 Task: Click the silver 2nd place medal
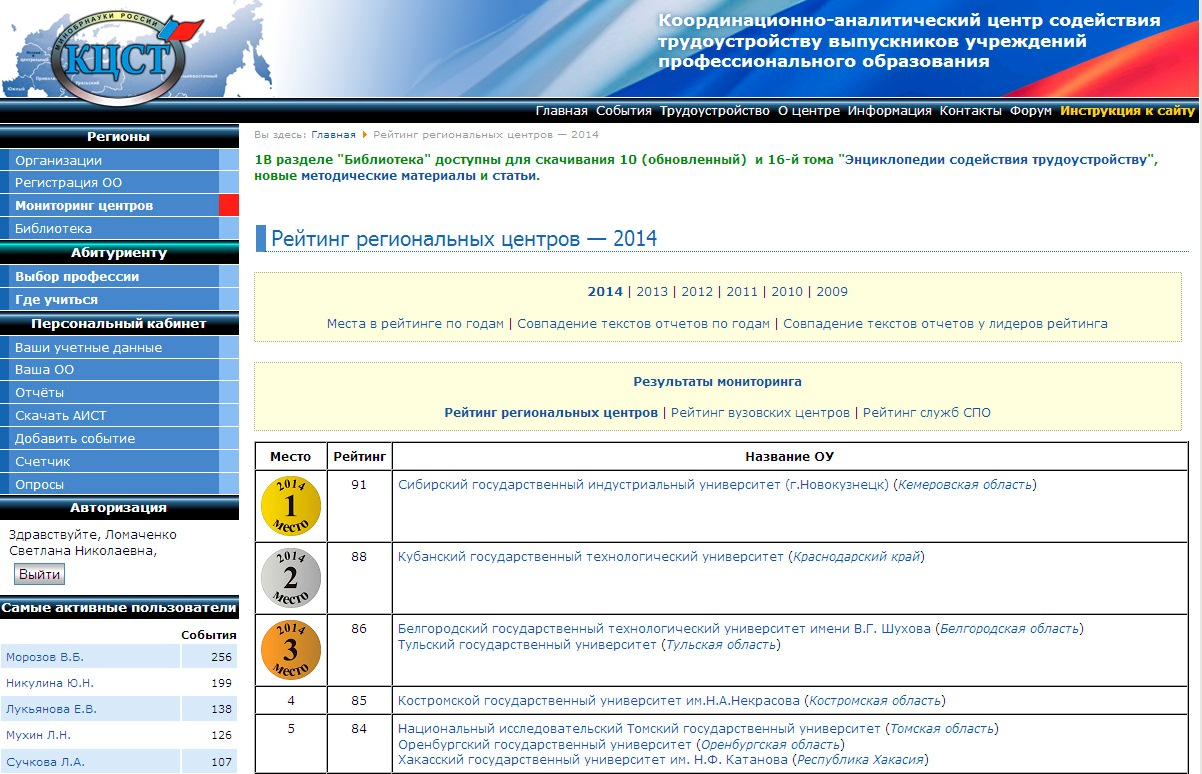291,578
